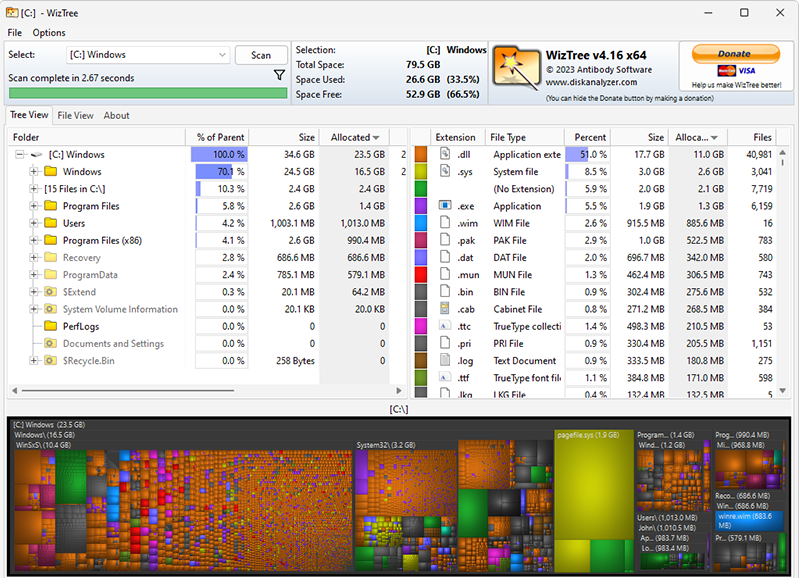Image resolution: width=799 pixels, height=578 pixels.
Task: Collapse the [C:] Windows root node
Action: [x=19, y=154]
